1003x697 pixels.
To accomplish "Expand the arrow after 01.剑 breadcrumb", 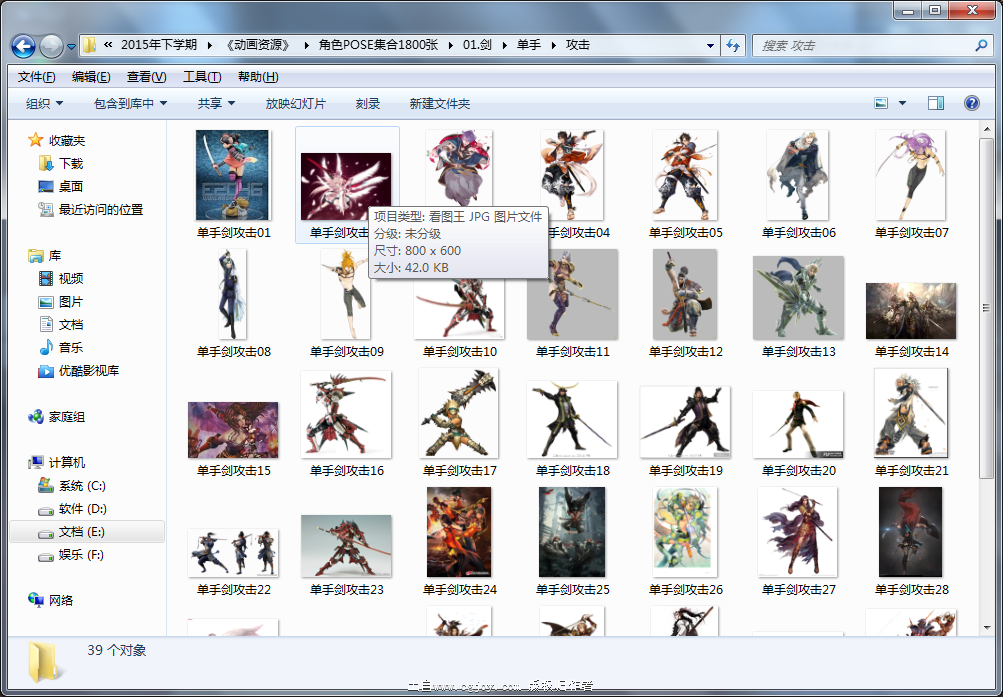I will [x=504, y=45].
